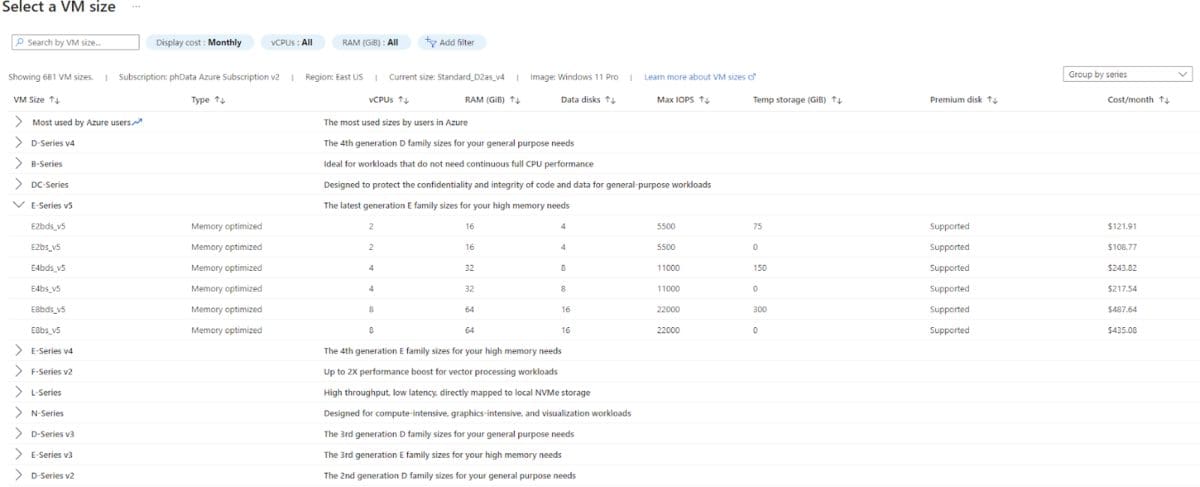This screenshot has width=1200, height=487.
Task: Open the vCPUs All filter pill
Action: click(291, 42)
